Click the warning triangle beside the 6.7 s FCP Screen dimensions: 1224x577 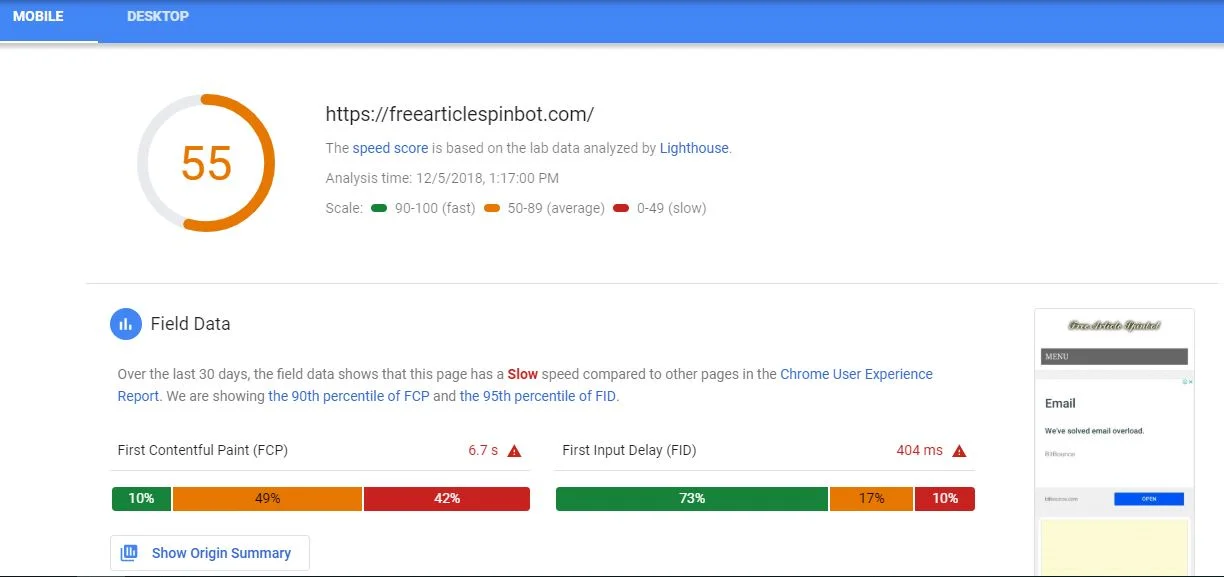tap(513, 450)
